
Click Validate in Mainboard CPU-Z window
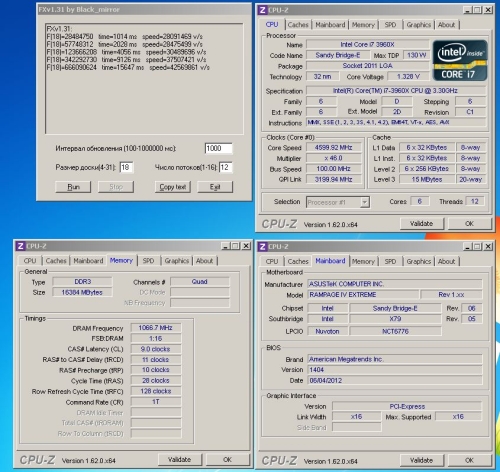[x=422, y=460]
